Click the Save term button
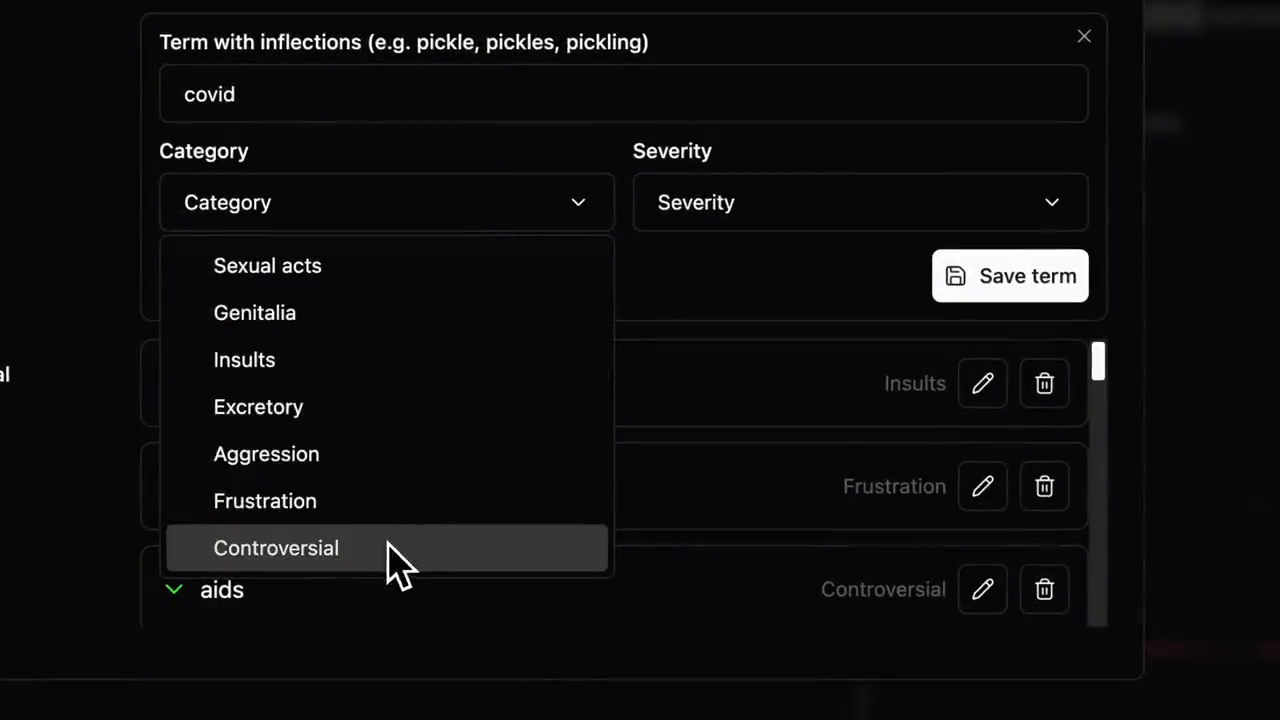The height and width of the screenshot is (720, 1280). click(x=1010, y=276)
